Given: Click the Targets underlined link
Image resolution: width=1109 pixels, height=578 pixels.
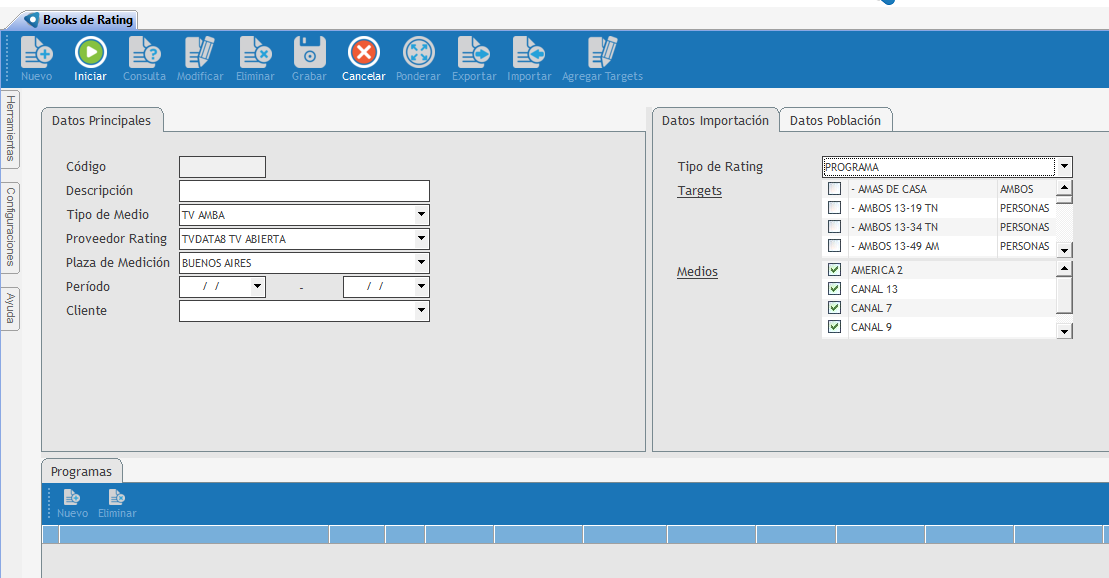Looking at the screenshot, I should pyautogui.click(x=699, y=191).
